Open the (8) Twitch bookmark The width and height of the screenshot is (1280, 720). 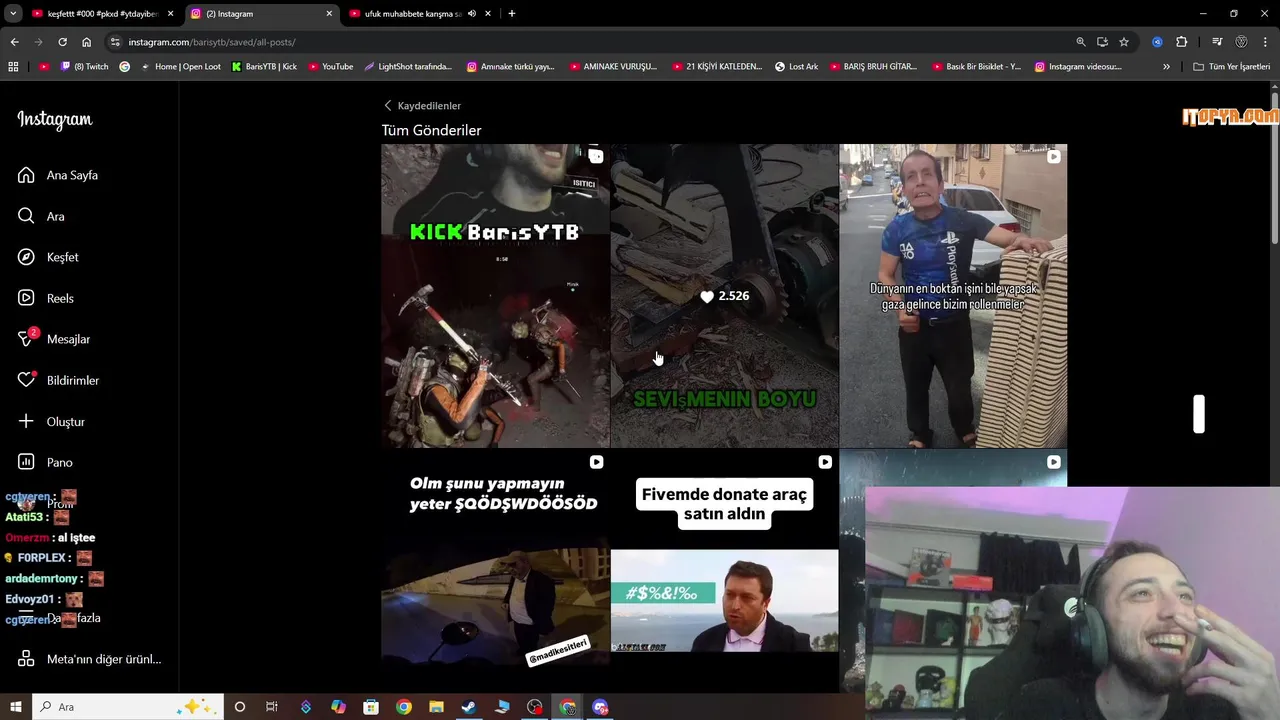click(85, 67)
